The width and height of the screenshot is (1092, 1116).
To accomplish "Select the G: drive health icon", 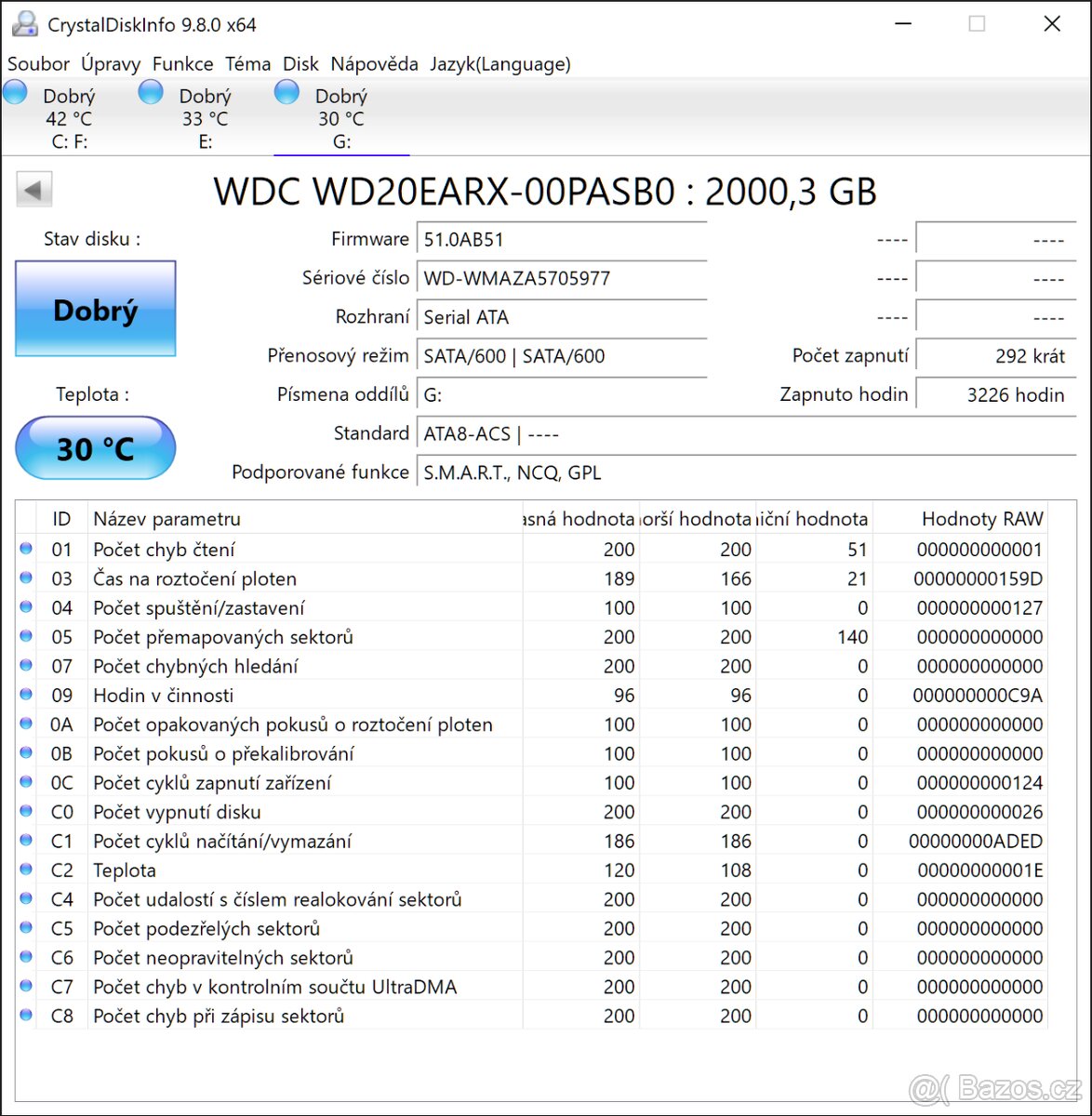I will [x=286, y=92].
